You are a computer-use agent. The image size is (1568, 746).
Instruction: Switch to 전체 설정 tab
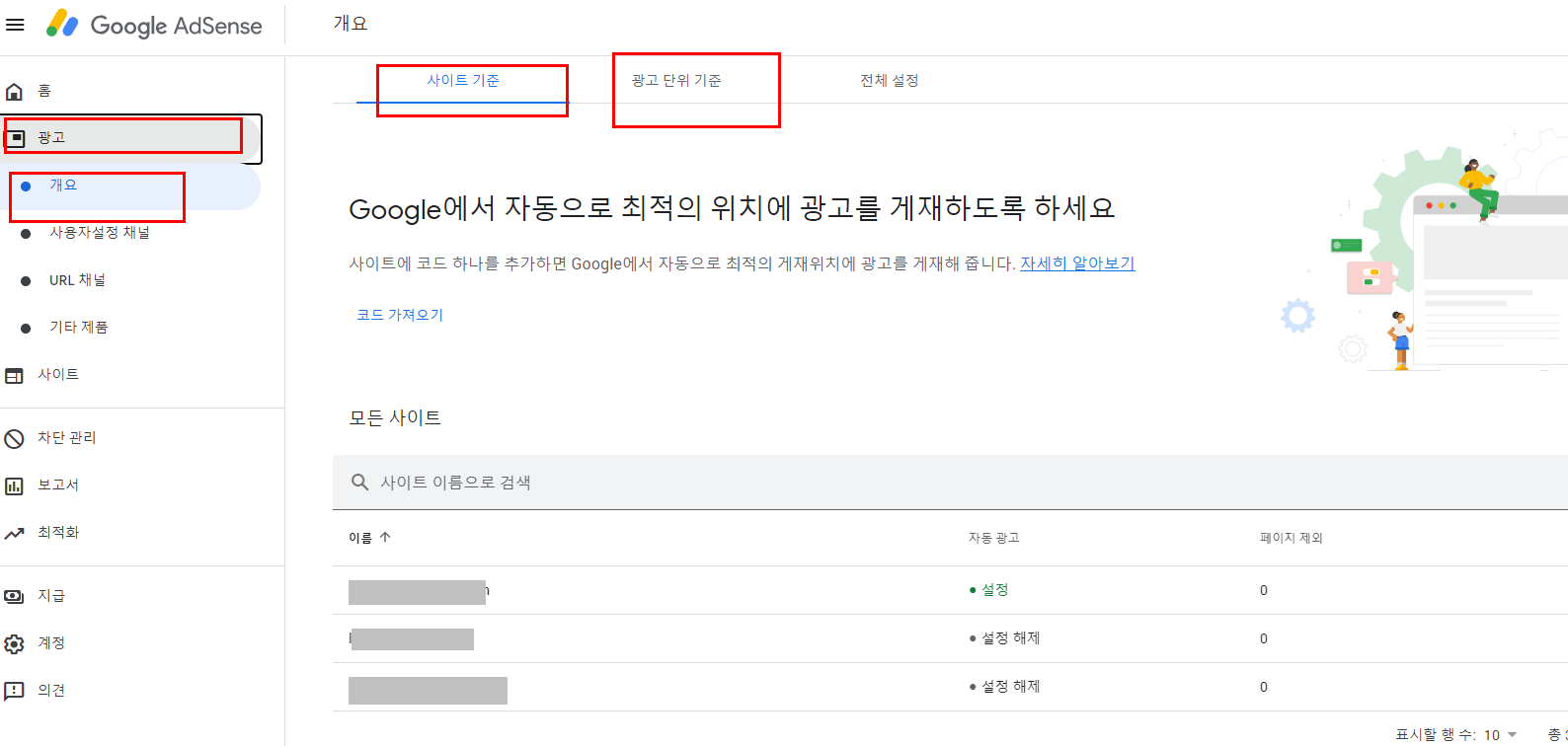pyautogui.click(x=890, y=81)
